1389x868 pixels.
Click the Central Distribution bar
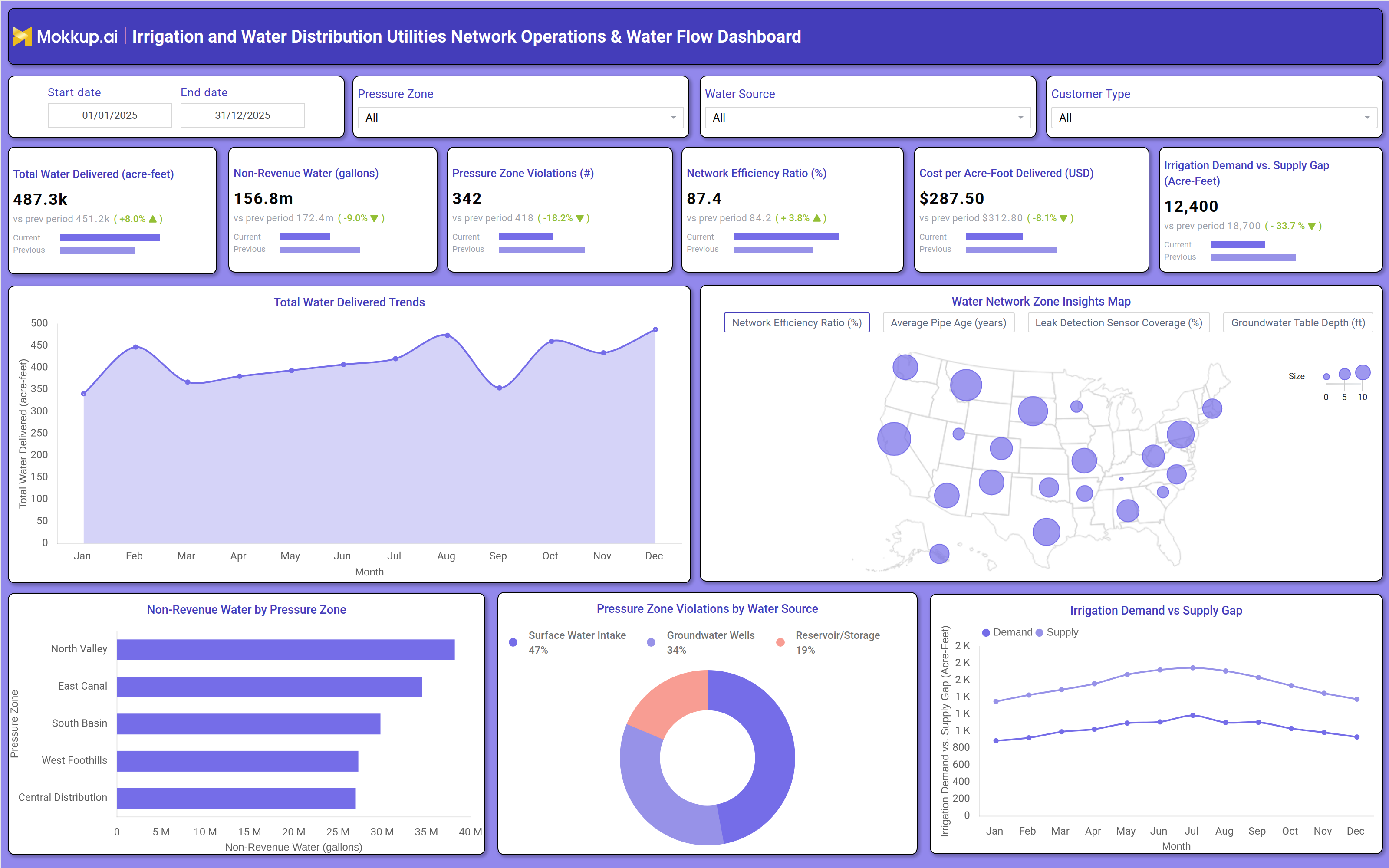237,798
